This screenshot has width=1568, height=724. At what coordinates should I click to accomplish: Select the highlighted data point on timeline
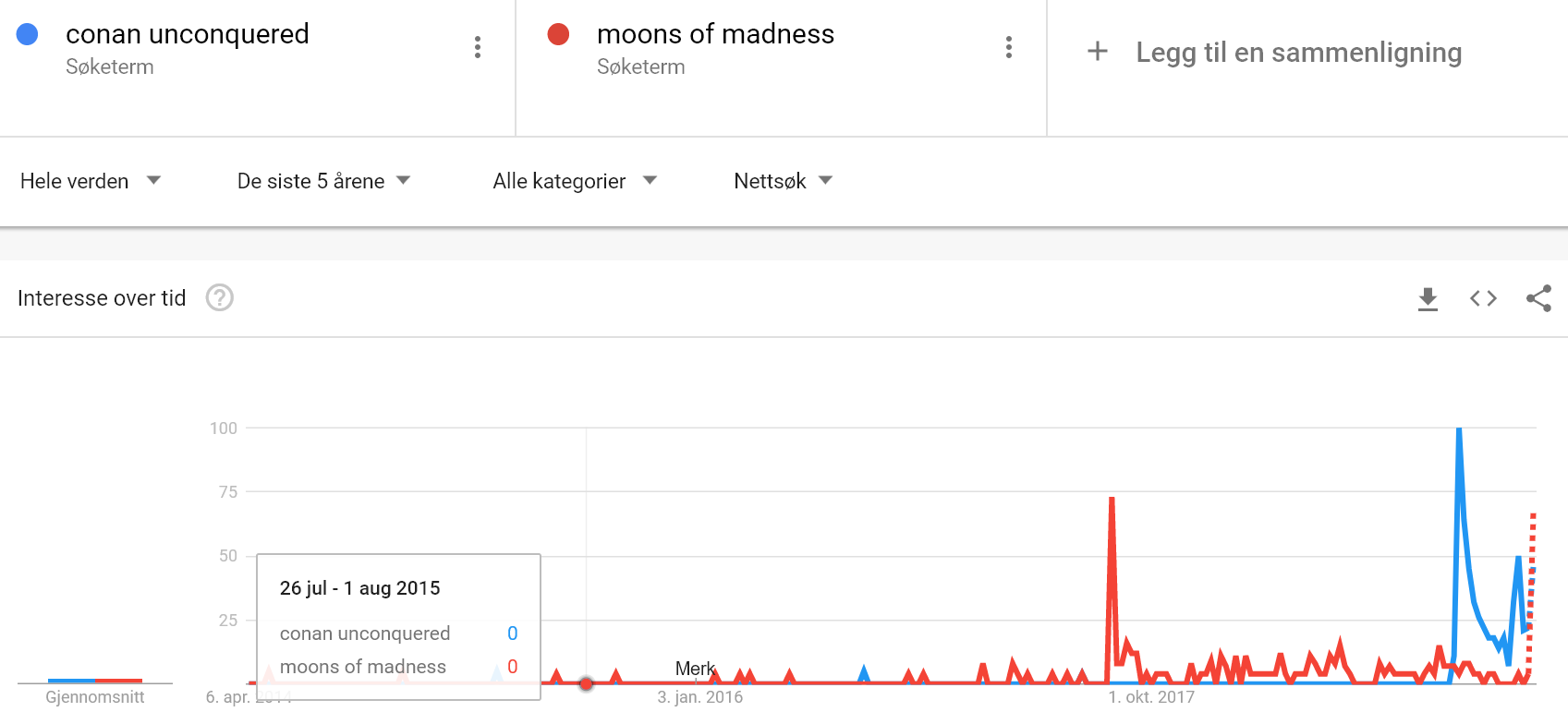click(x=586, y=683)
